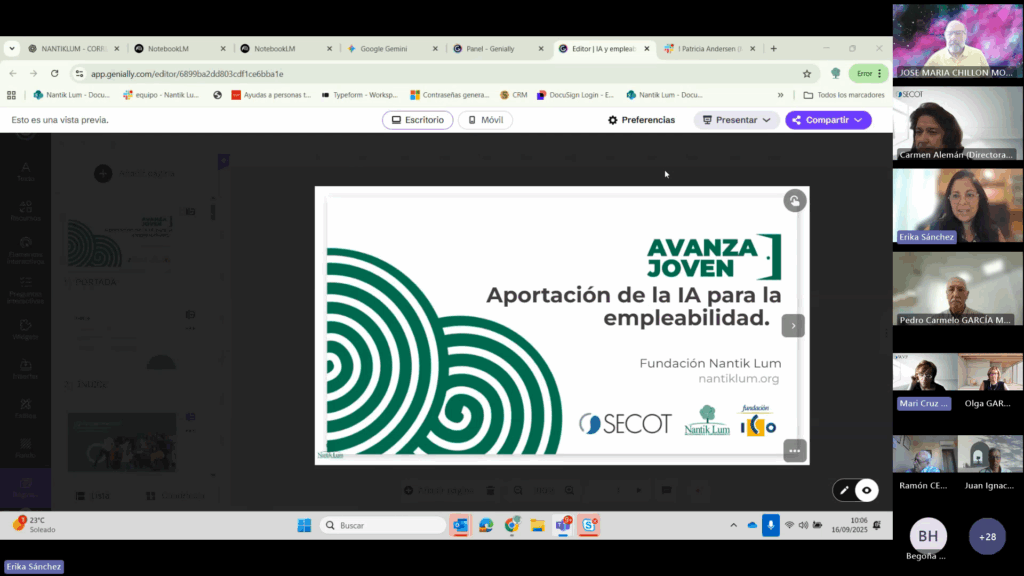Open Microsoft Teams from the taskbar
The height and width of the screenshot is (576, 1024).
[563, 525]
